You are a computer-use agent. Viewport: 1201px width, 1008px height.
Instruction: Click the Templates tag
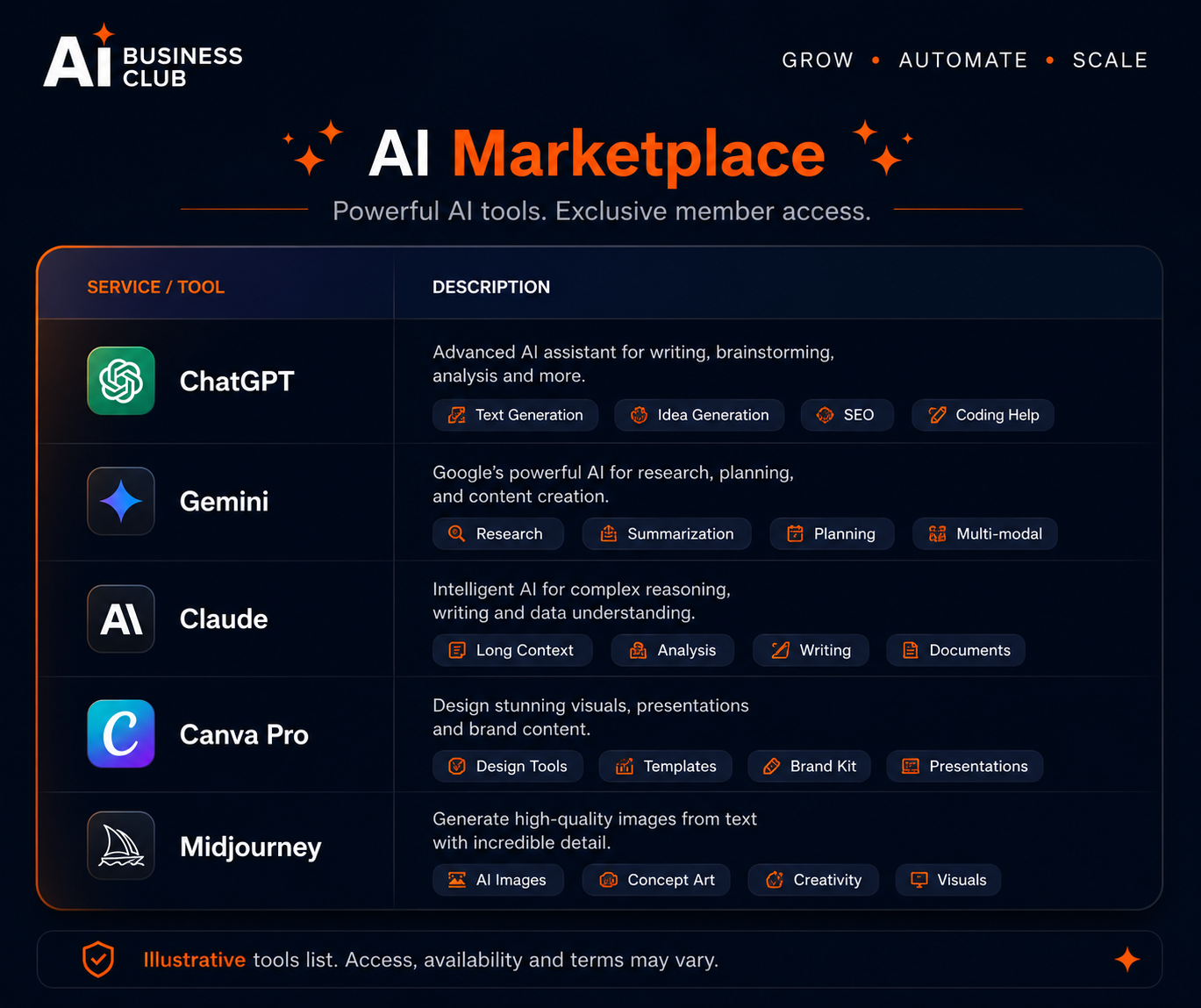click(666, 766)
